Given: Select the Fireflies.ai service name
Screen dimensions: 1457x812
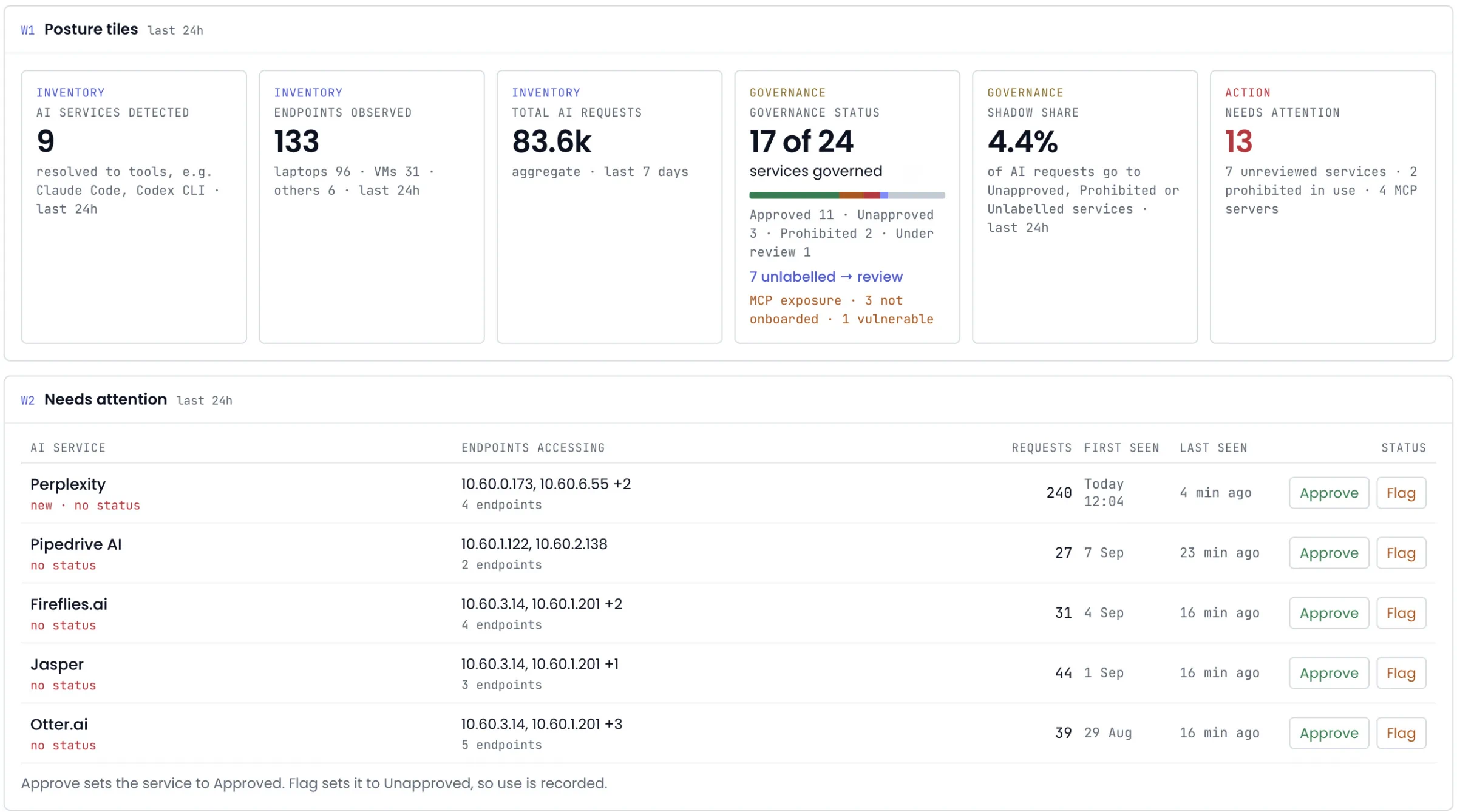Looking at the screenshot, I should coord(69,604).
